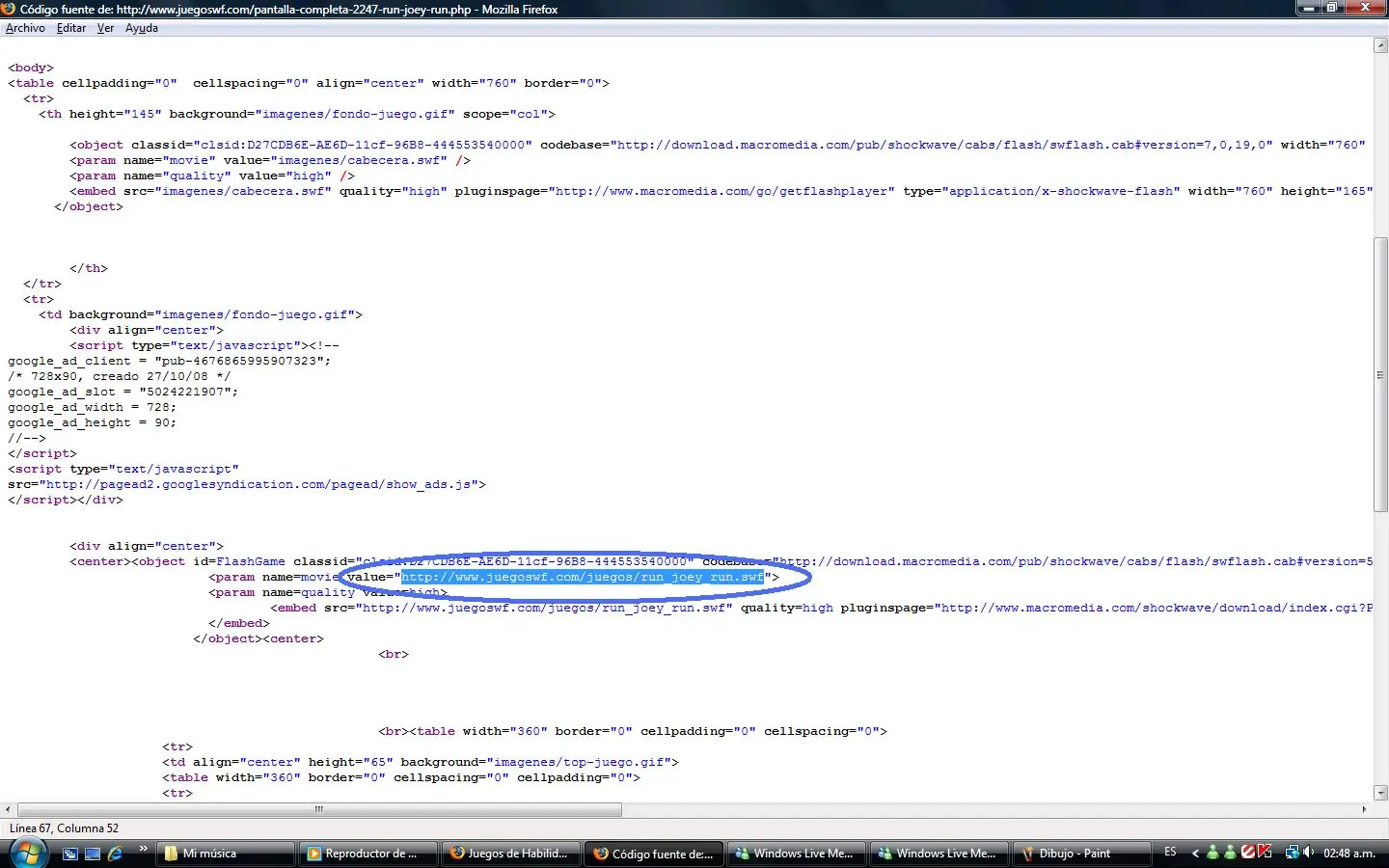Click the table cellspacing="0" cellpadding="0" bottom line
Screen dimensions: 1389x868
(401, 777)
